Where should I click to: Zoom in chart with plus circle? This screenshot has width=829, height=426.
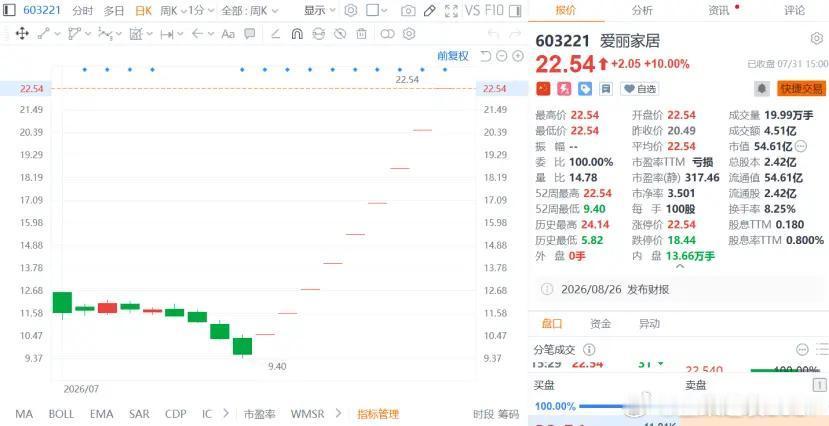518,56
